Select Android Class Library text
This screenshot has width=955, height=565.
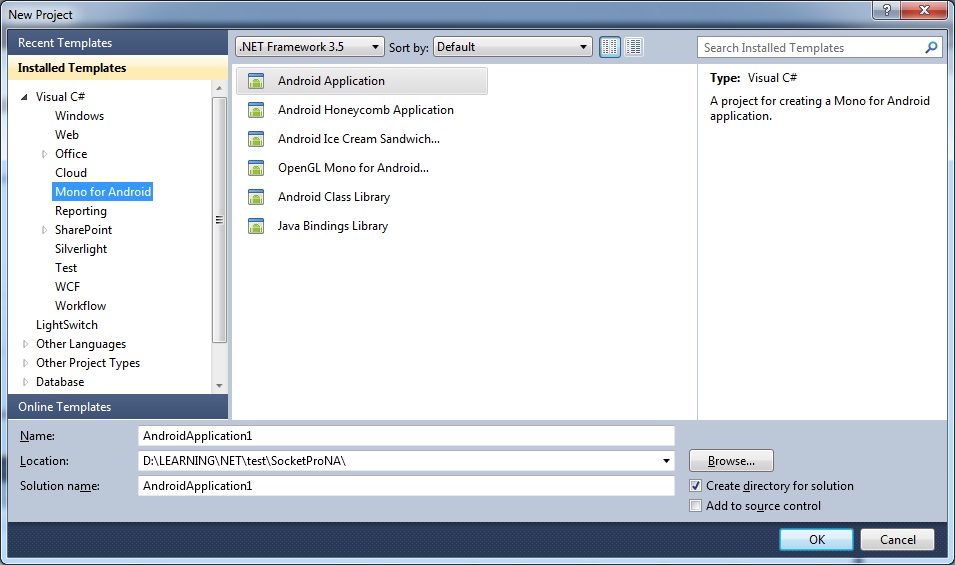point(334,197)
